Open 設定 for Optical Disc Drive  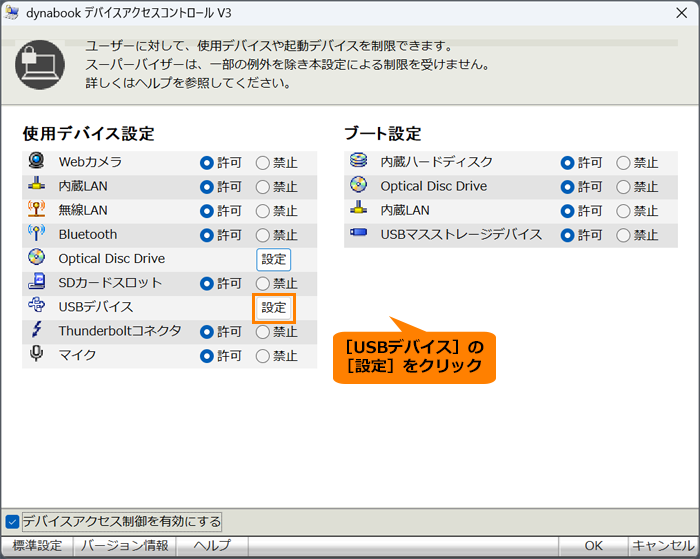(x=274, y=259)
